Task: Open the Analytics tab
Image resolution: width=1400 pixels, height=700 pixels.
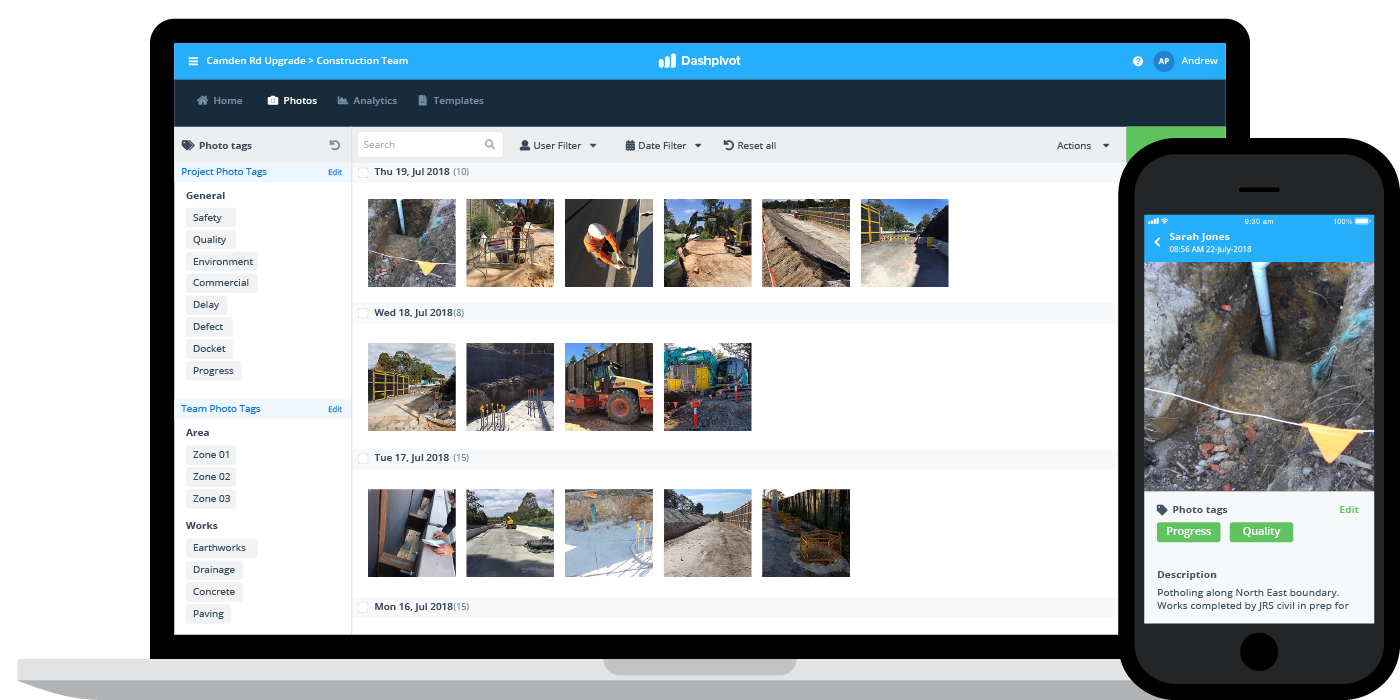Action: tap(367, 101)
